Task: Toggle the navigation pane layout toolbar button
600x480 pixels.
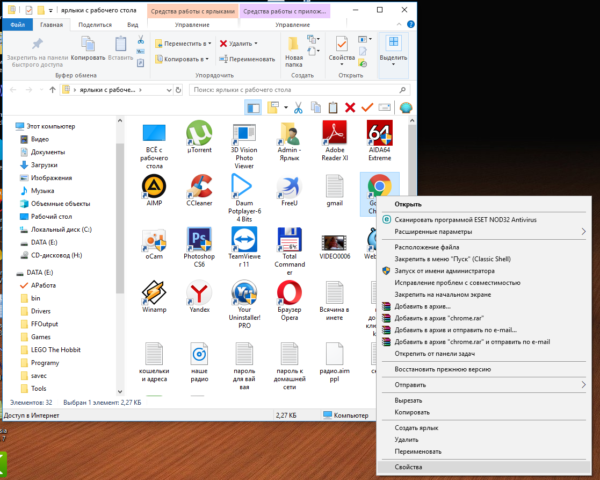Action: [253, 108]
